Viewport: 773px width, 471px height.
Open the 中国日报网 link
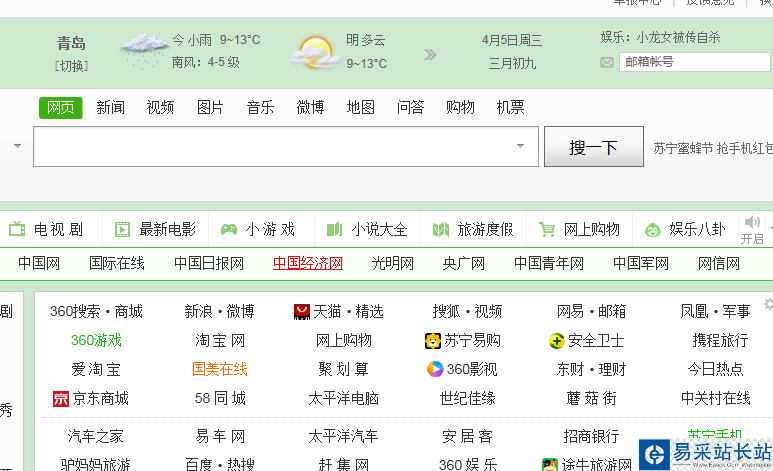209,263
